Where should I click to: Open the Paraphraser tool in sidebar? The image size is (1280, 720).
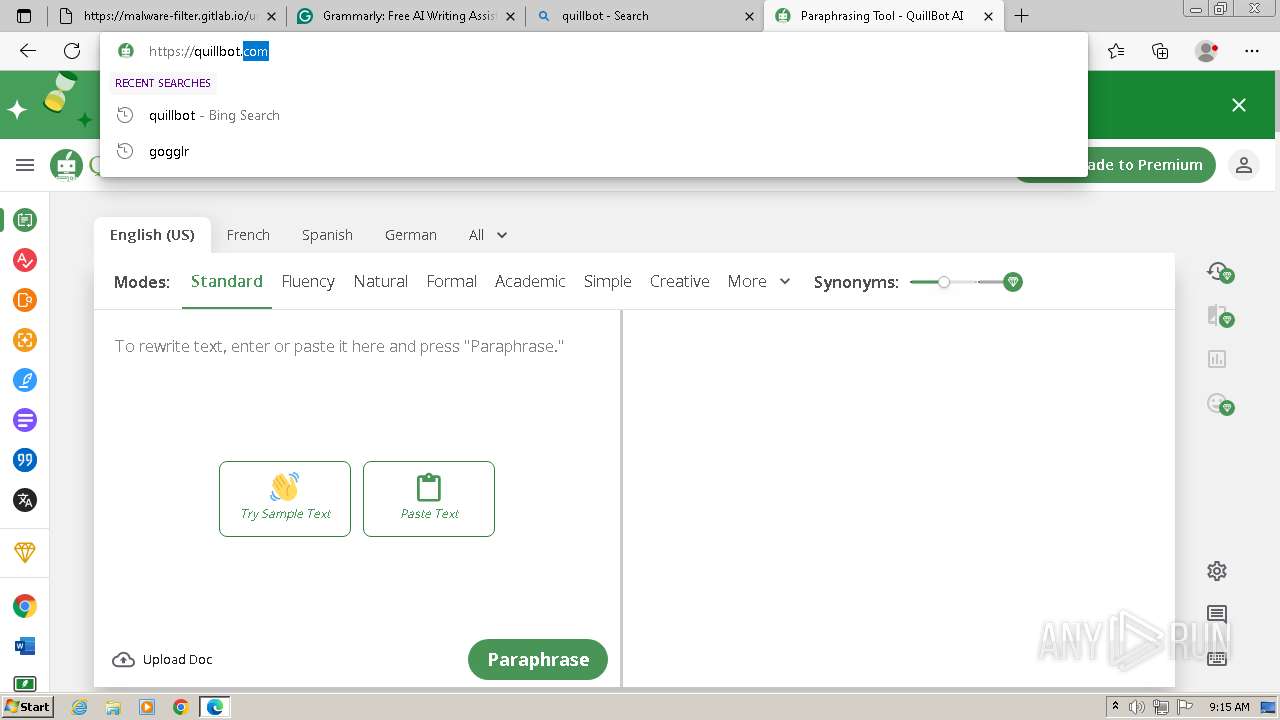(25, 220)
